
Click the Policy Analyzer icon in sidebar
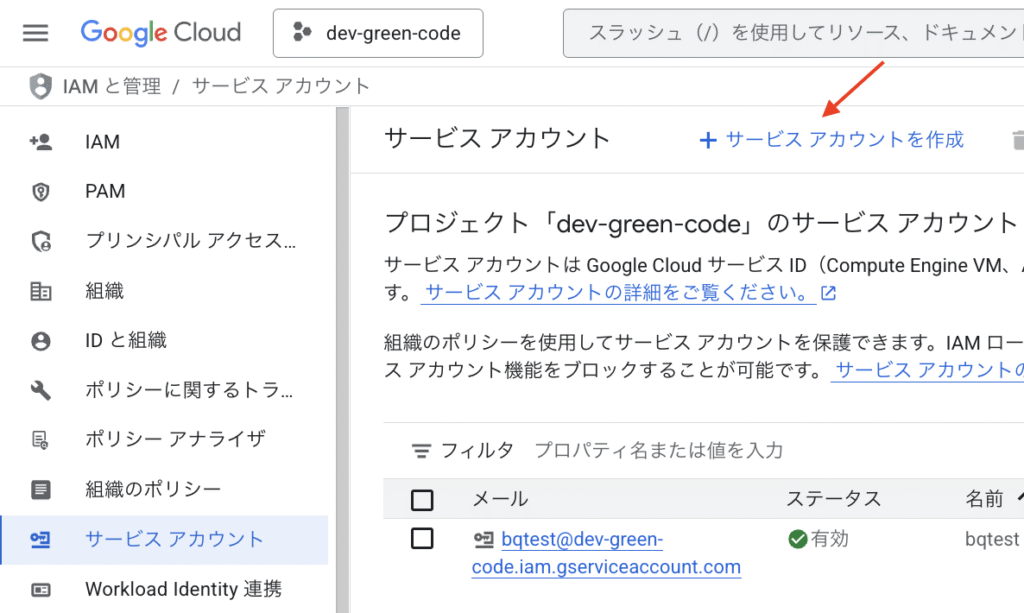[x=41, y=439]
